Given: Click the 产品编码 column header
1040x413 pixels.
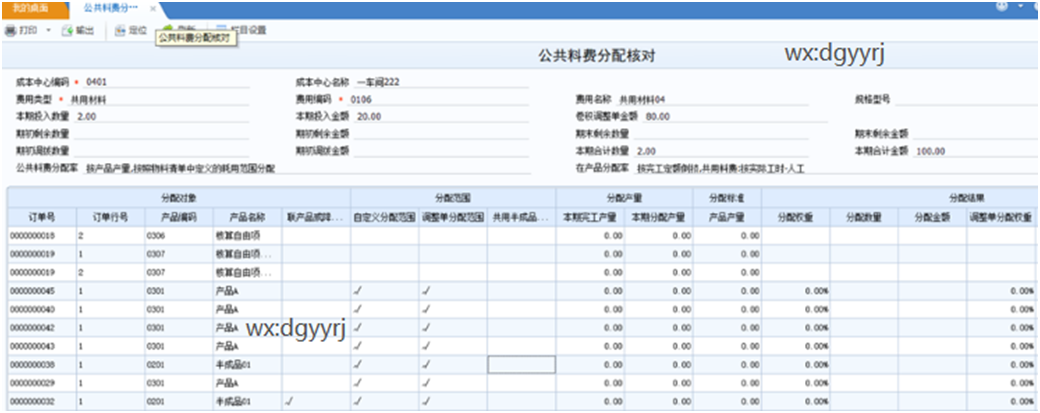Looking at the screenshot, I should point(178,217).
